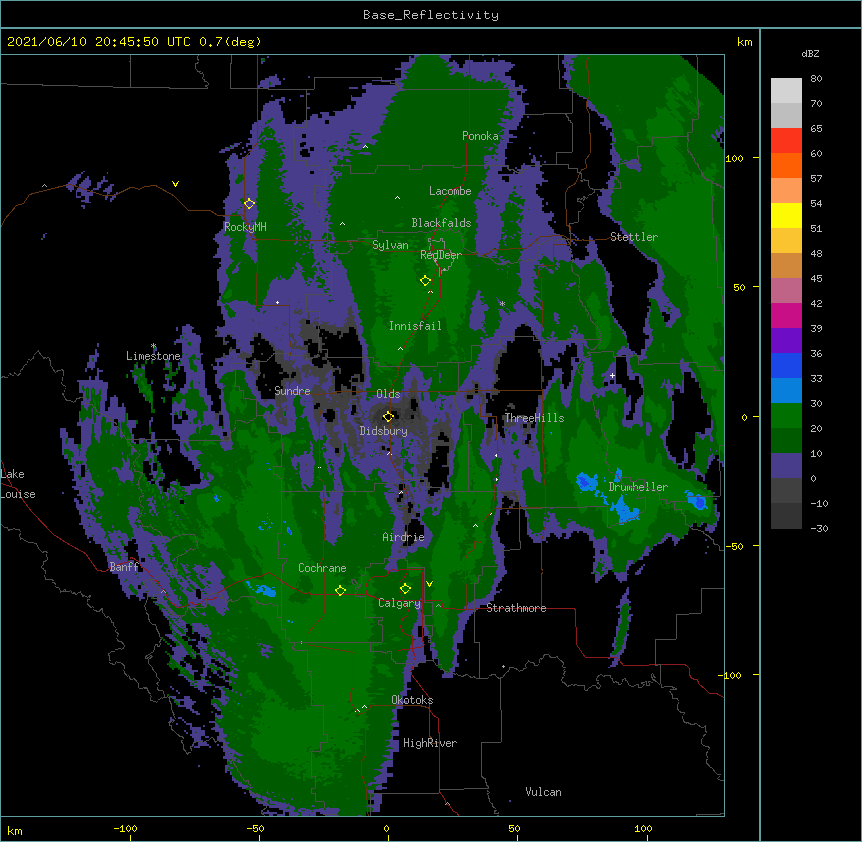
Task: Select the orange 60-57 dBZ legend swatch
Action: 786,166
